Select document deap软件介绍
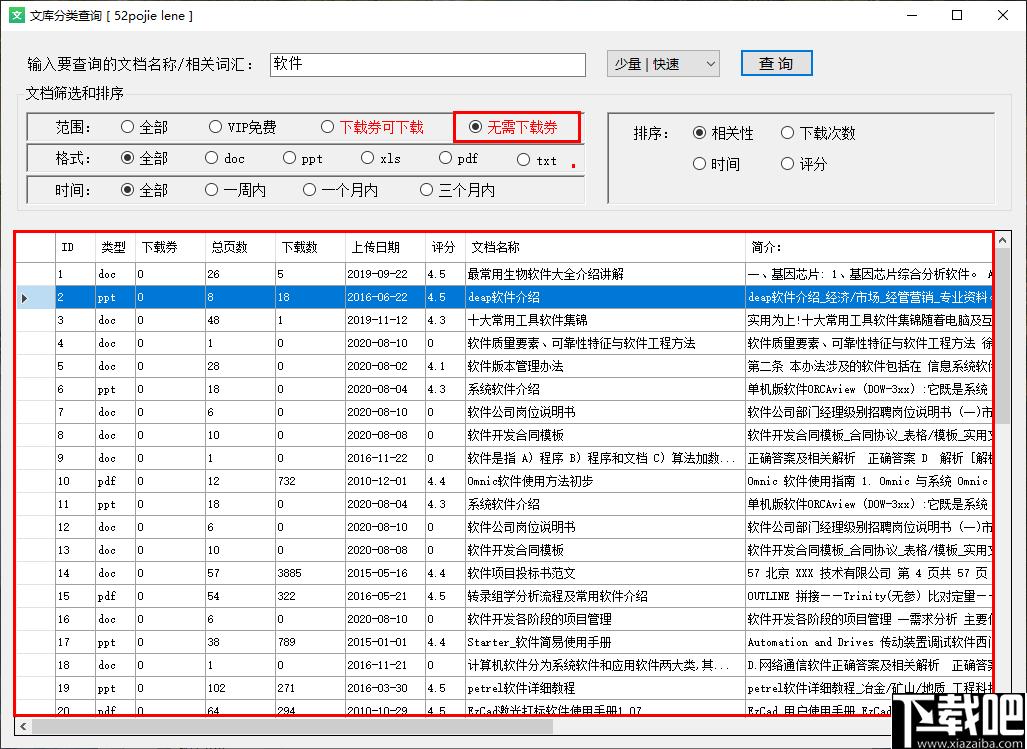Screen dimensions: 1027x749 pyautogui.click(x=605, y=297)
